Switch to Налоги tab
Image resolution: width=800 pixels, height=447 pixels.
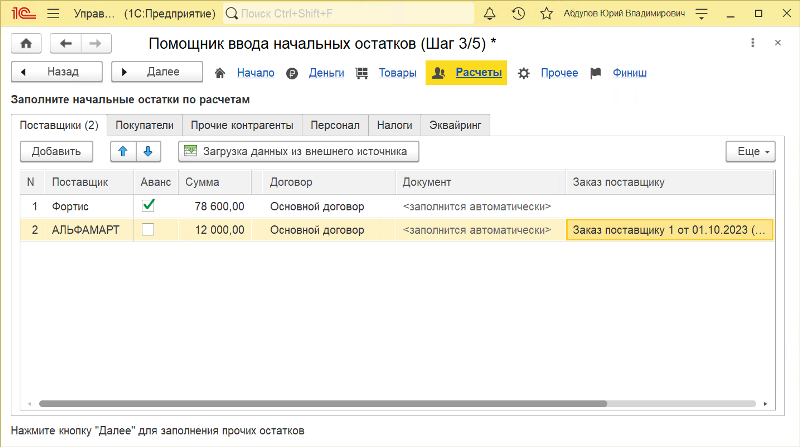(394, 125)
